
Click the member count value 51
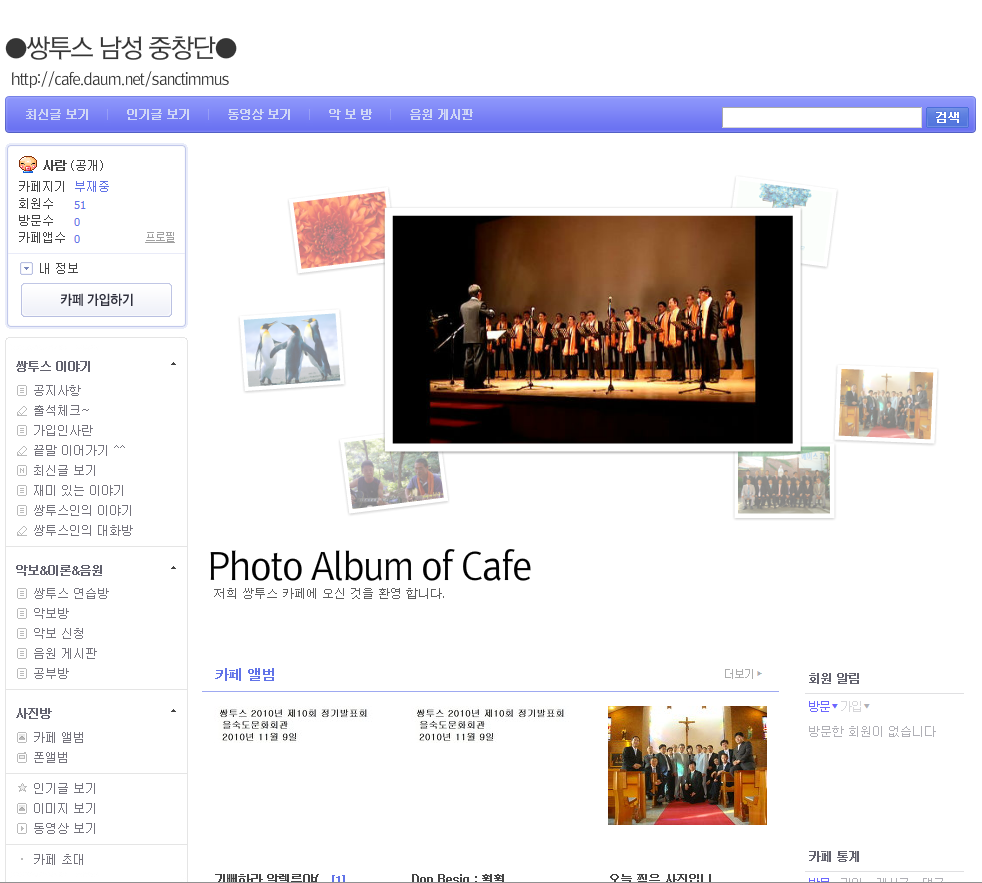(x=80, y=205)
